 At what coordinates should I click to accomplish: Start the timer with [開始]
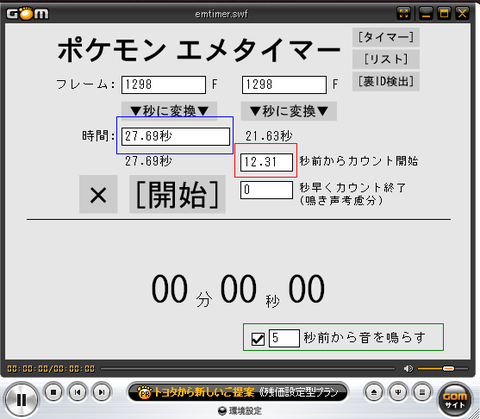(x=177, y=194)
